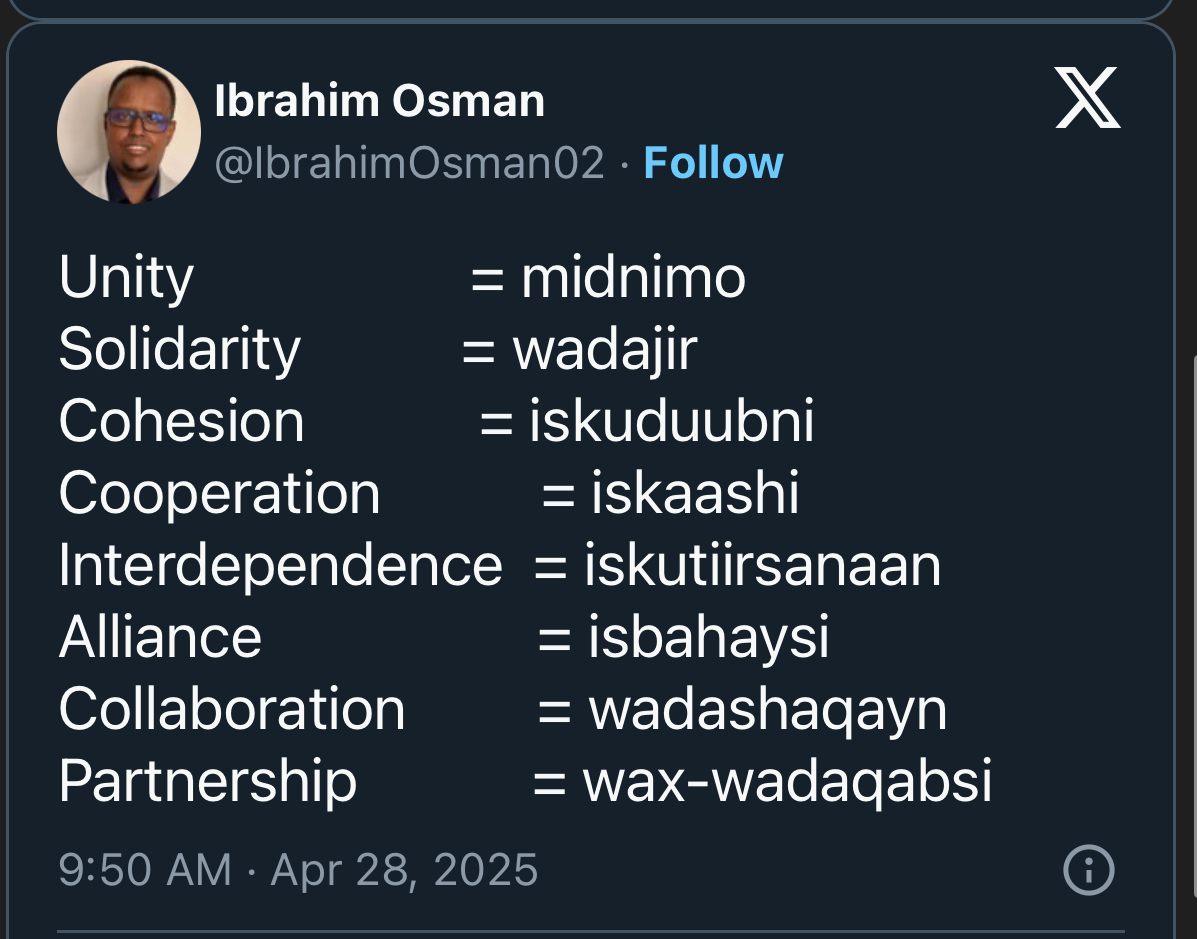Open the Ibrahim Osman display name

(379, 101)
